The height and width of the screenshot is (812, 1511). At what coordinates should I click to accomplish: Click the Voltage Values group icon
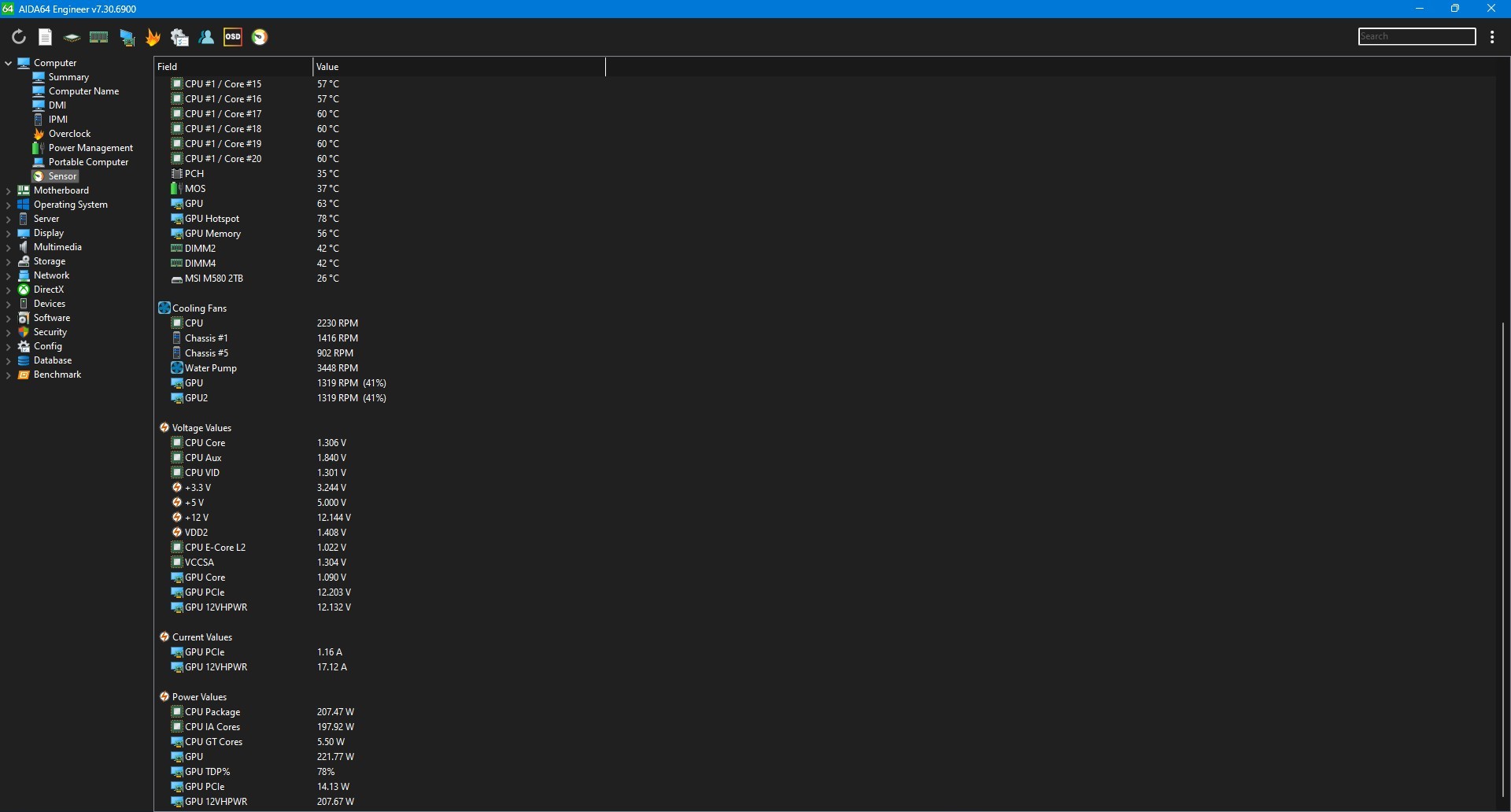(164, 428)
